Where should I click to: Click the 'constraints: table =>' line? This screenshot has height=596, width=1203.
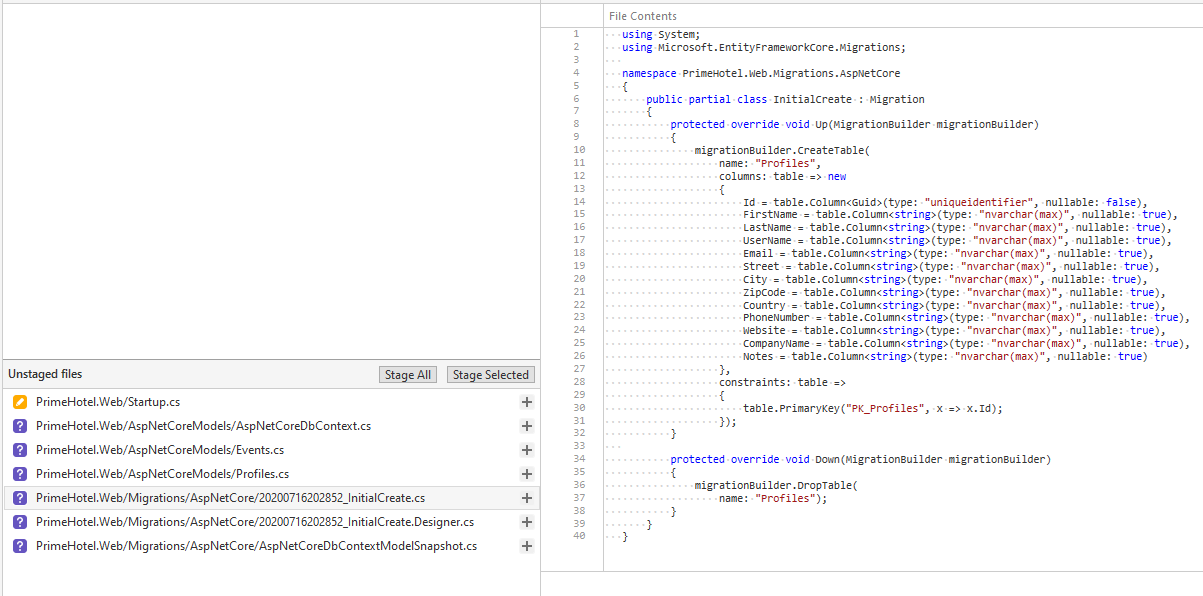point(783,382)
